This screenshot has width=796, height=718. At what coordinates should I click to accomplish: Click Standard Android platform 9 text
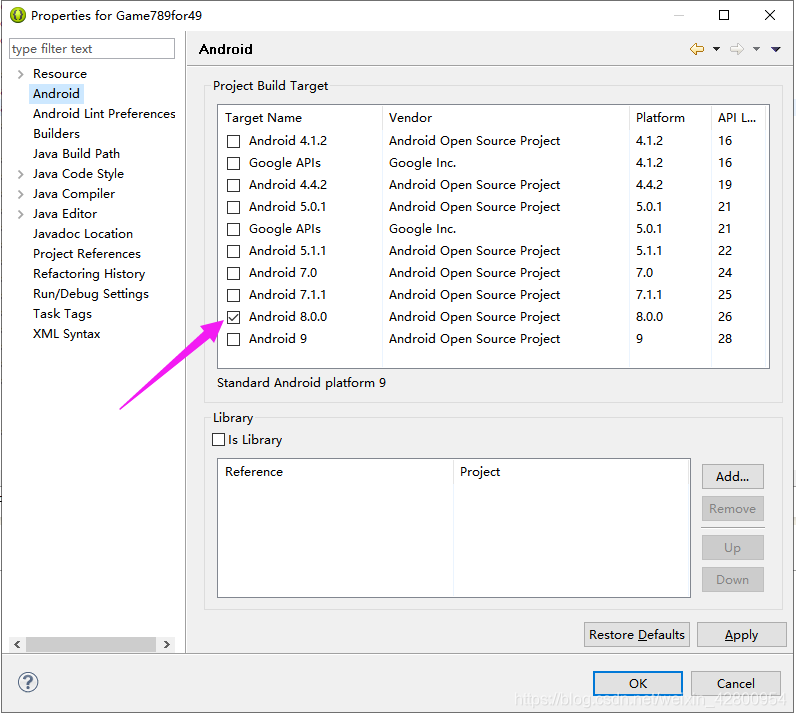[x=301, y=383]
